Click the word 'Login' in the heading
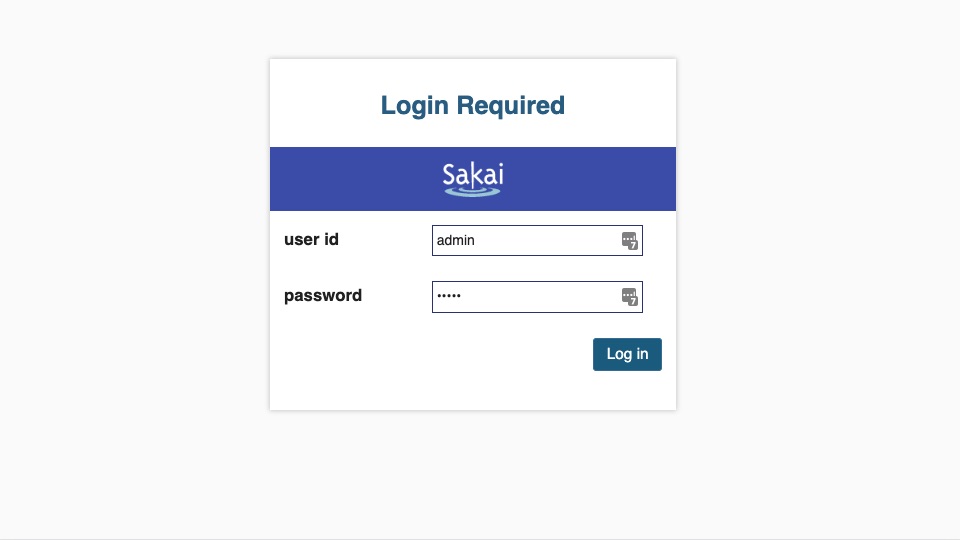The width and height of the screenshot is (960, 540). 414,105
